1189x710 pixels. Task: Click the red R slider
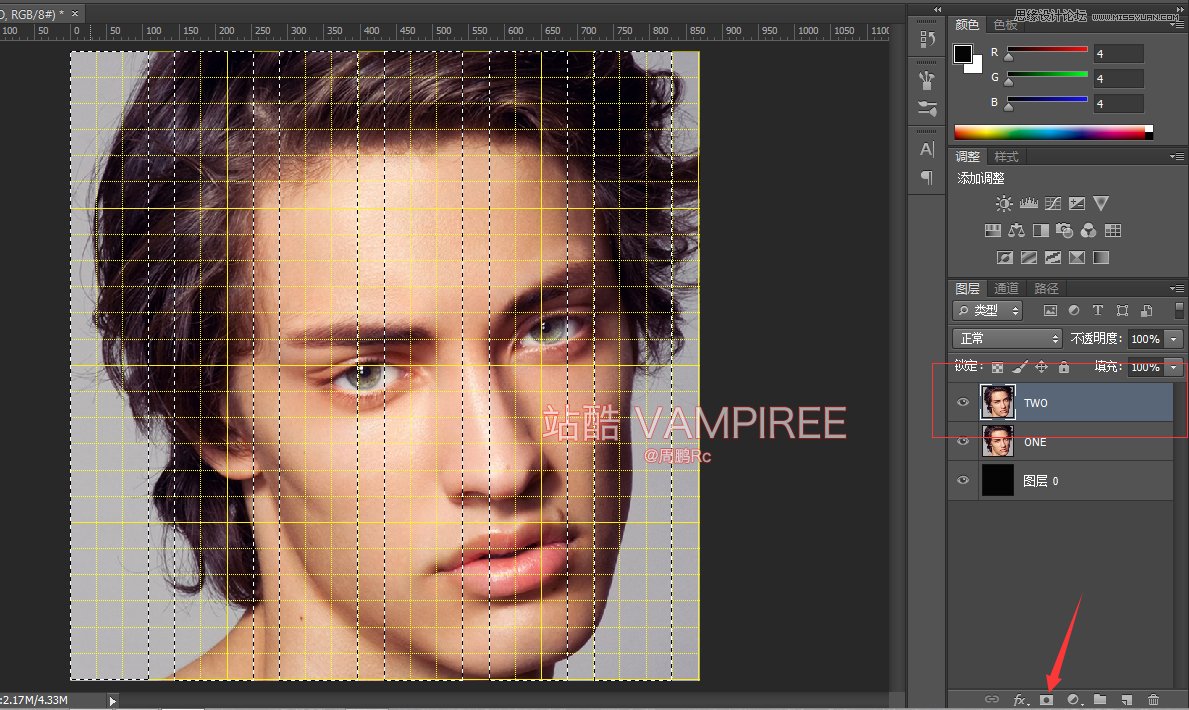pyautogui.click(x=1047, y=50)
